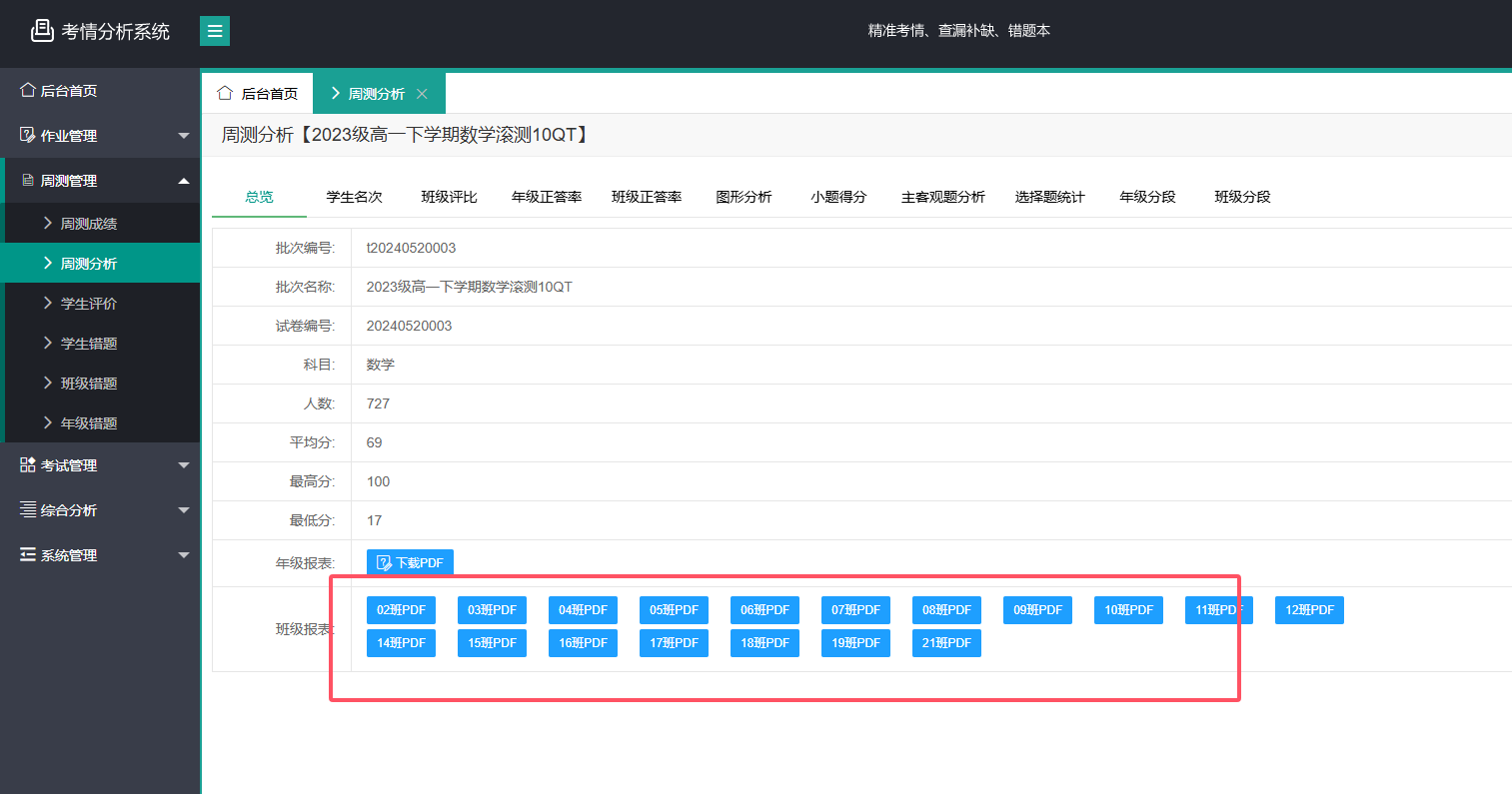The image size is (1512, 794).
Task: Open 年级错题 in the sidebar
Action: 102,422
